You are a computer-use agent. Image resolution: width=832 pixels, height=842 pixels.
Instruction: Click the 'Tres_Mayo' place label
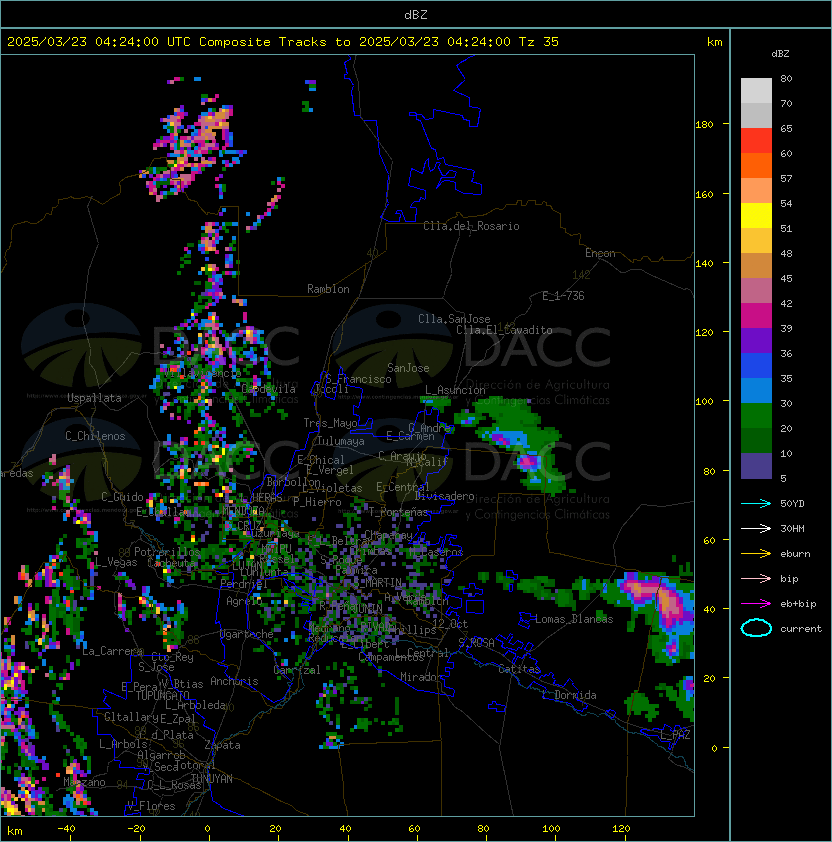330,423
